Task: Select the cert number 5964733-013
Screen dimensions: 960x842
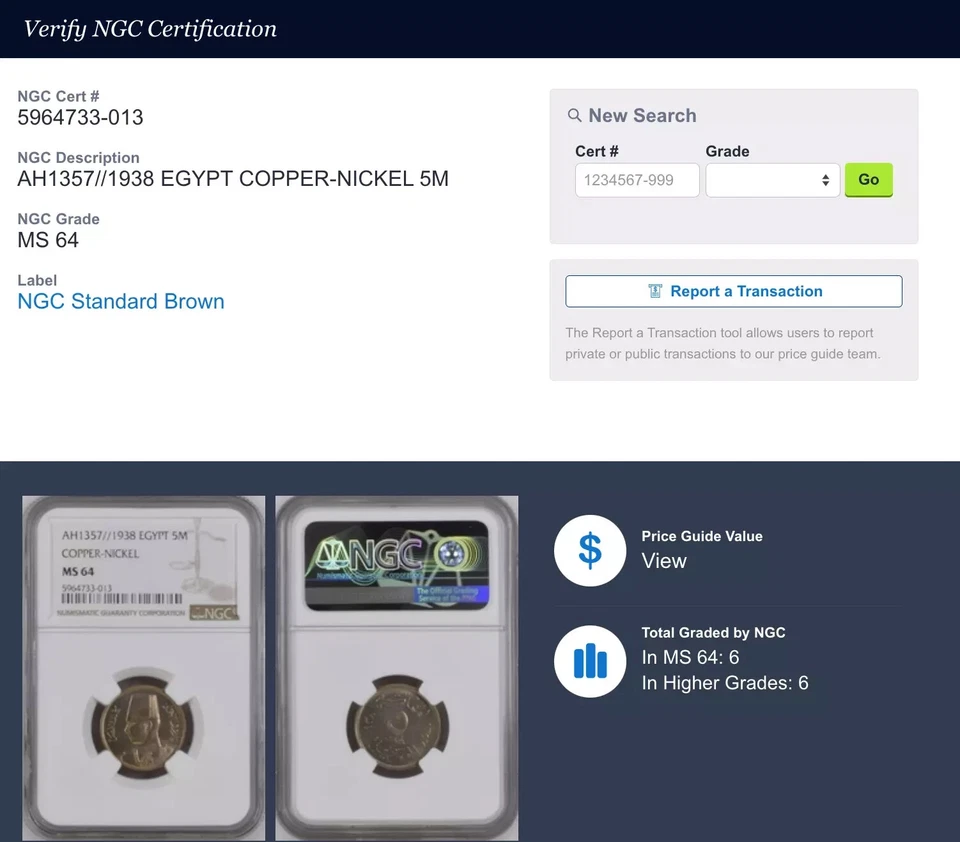Action: tap(80, 117)
